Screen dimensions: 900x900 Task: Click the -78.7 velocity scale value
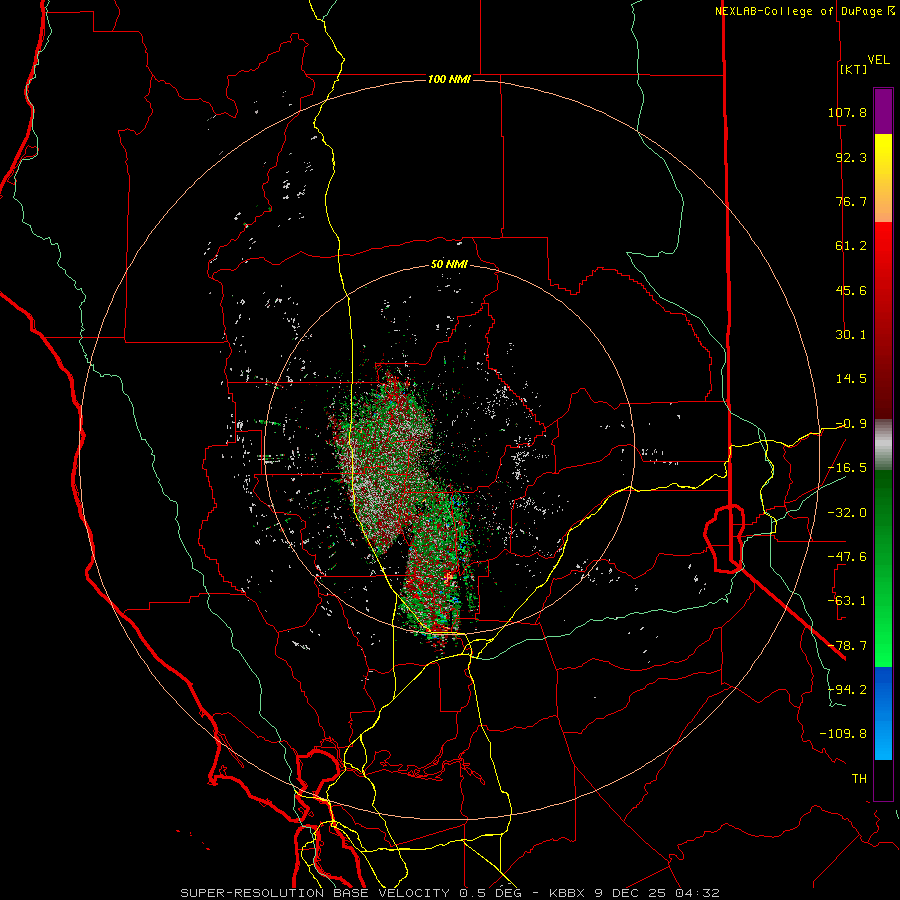pos(847,646)
